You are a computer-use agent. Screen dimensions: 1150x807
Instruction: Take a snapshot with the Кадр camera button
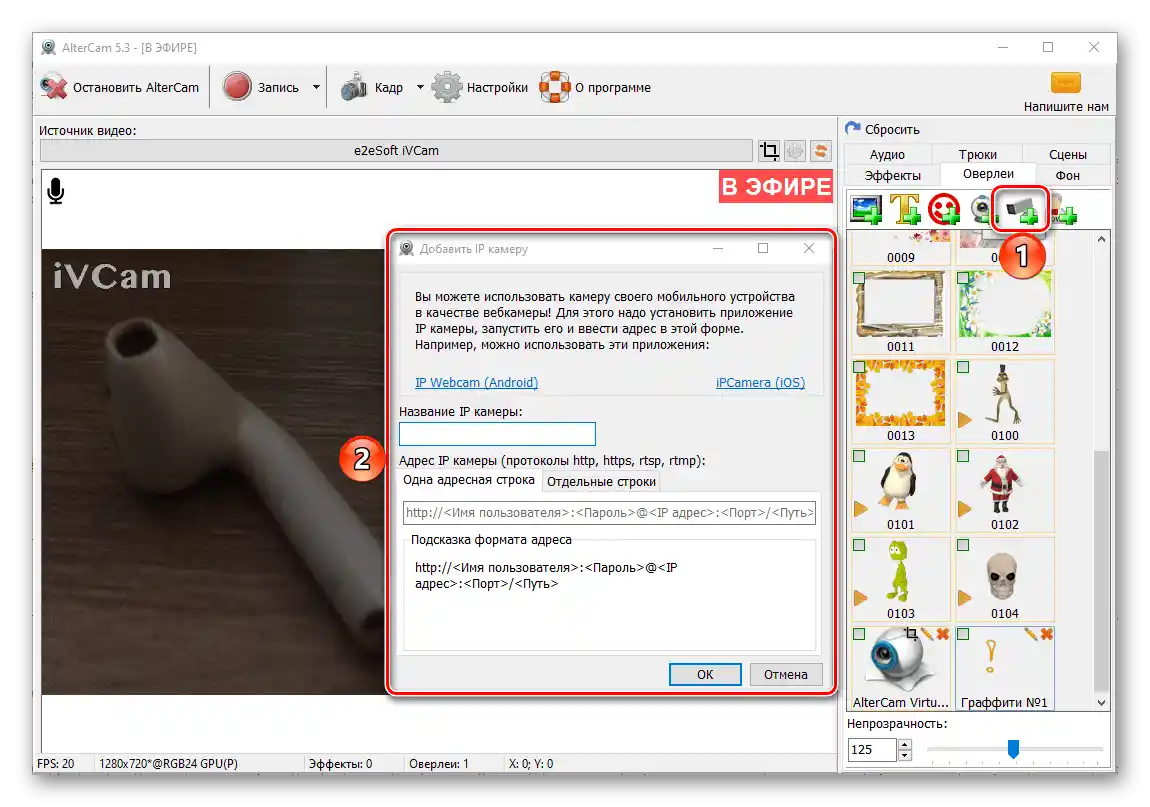[x=372, y=87]
